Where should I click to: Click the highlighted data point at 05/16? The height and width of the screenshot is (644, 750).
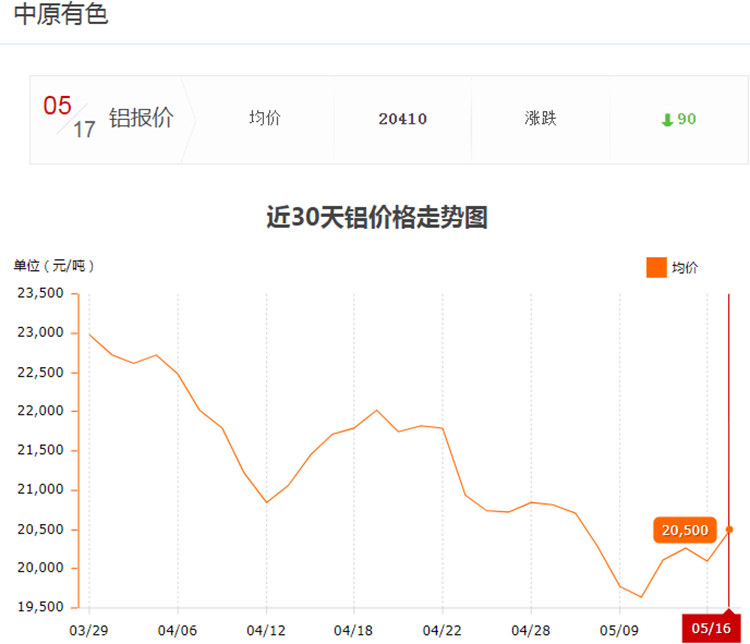[729, 530]
